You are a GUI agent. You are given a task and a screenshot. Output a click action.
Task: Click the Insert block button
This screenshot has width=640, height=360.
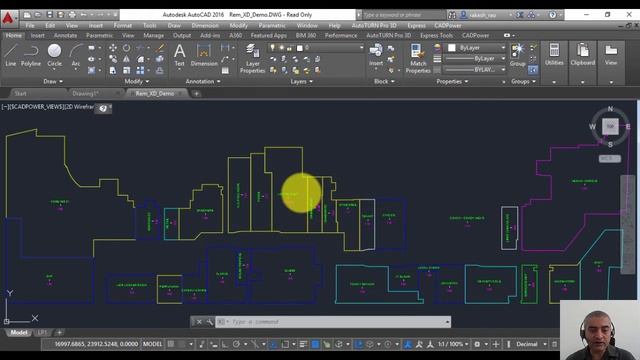point(376,55)
